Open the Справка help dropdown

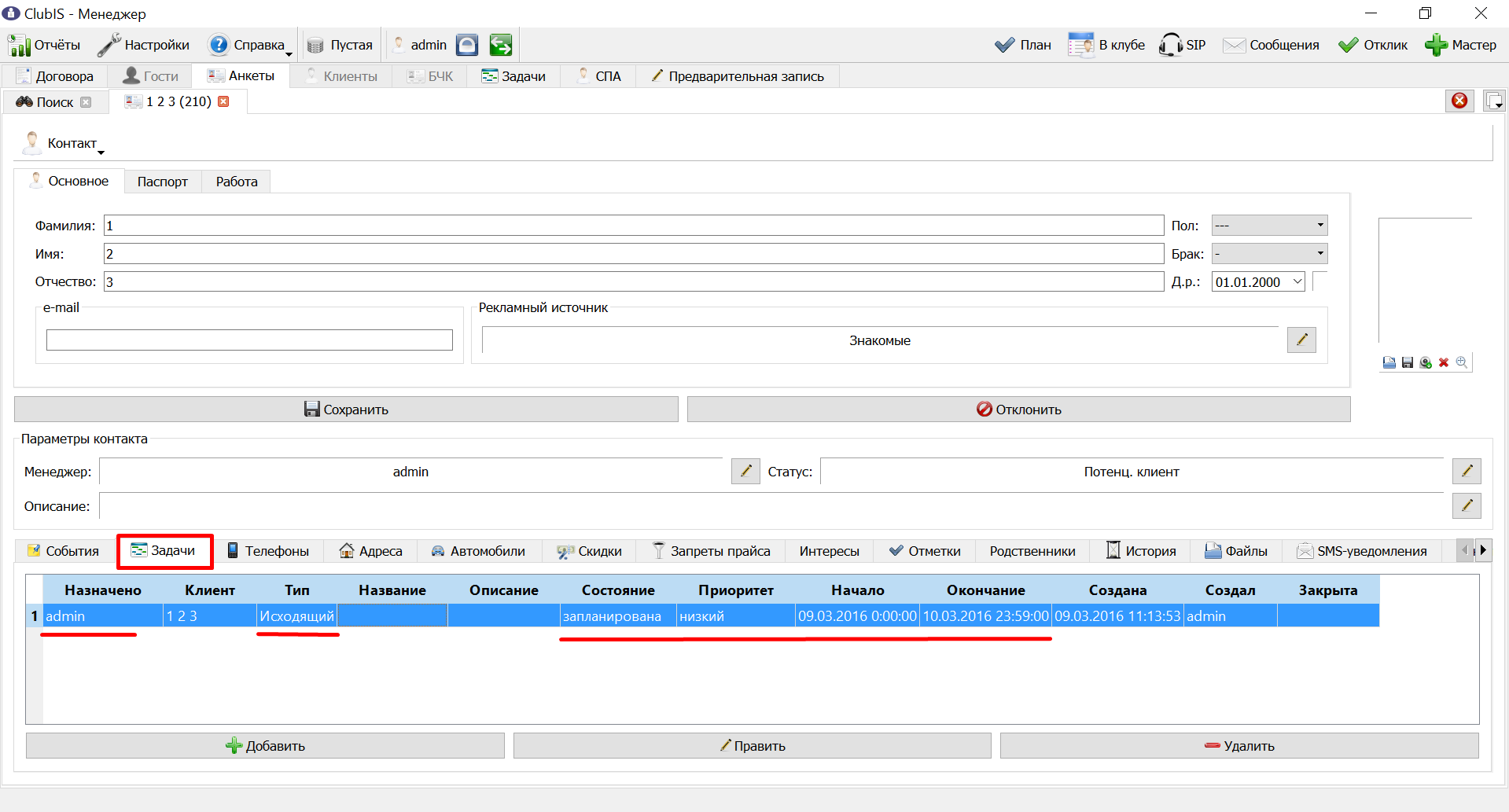click(x=249, y=45)
